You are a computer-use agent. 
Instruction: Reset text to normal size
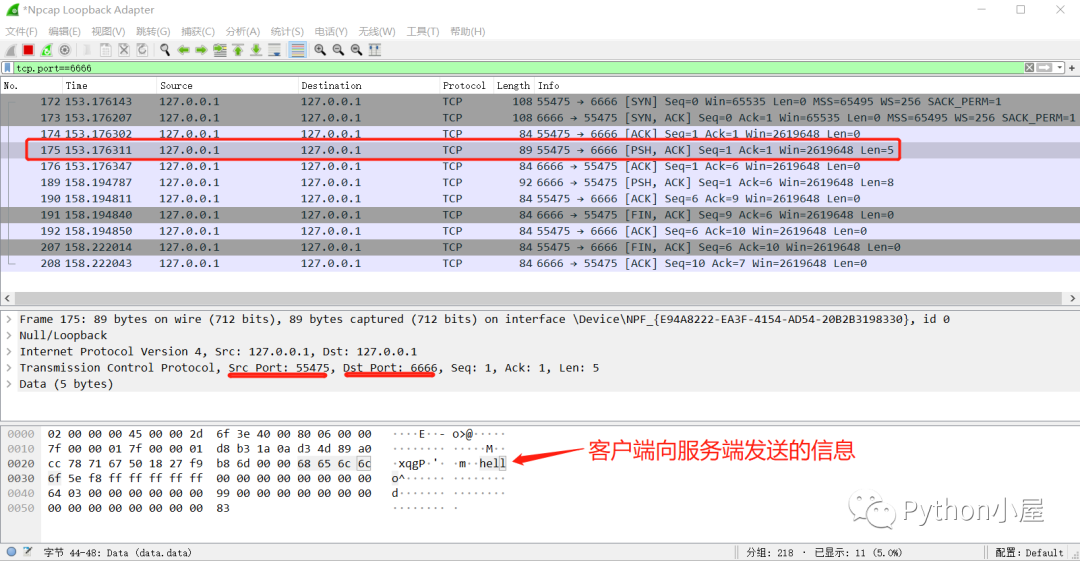click(356, 50)
